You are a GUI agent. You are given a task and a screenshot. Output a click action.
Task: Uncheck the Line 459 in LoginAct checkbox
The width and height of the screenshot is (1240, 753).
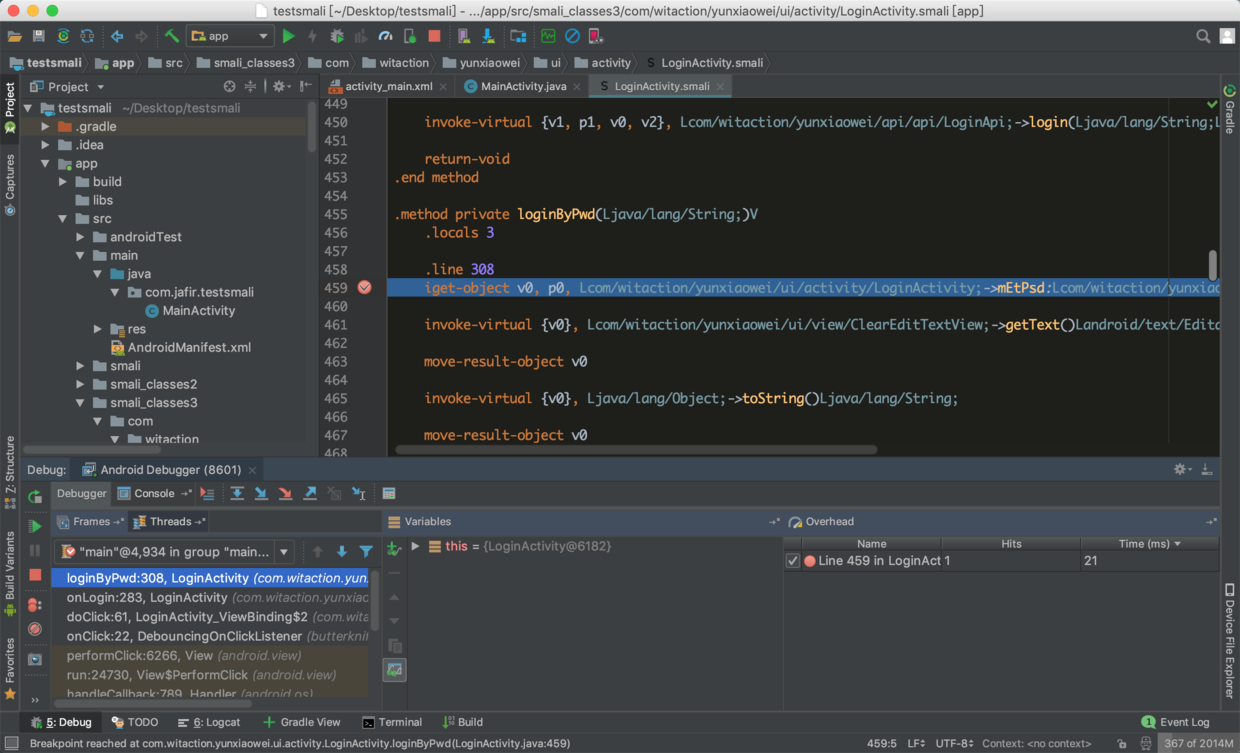pyautogui.click(x=793, y=561)
